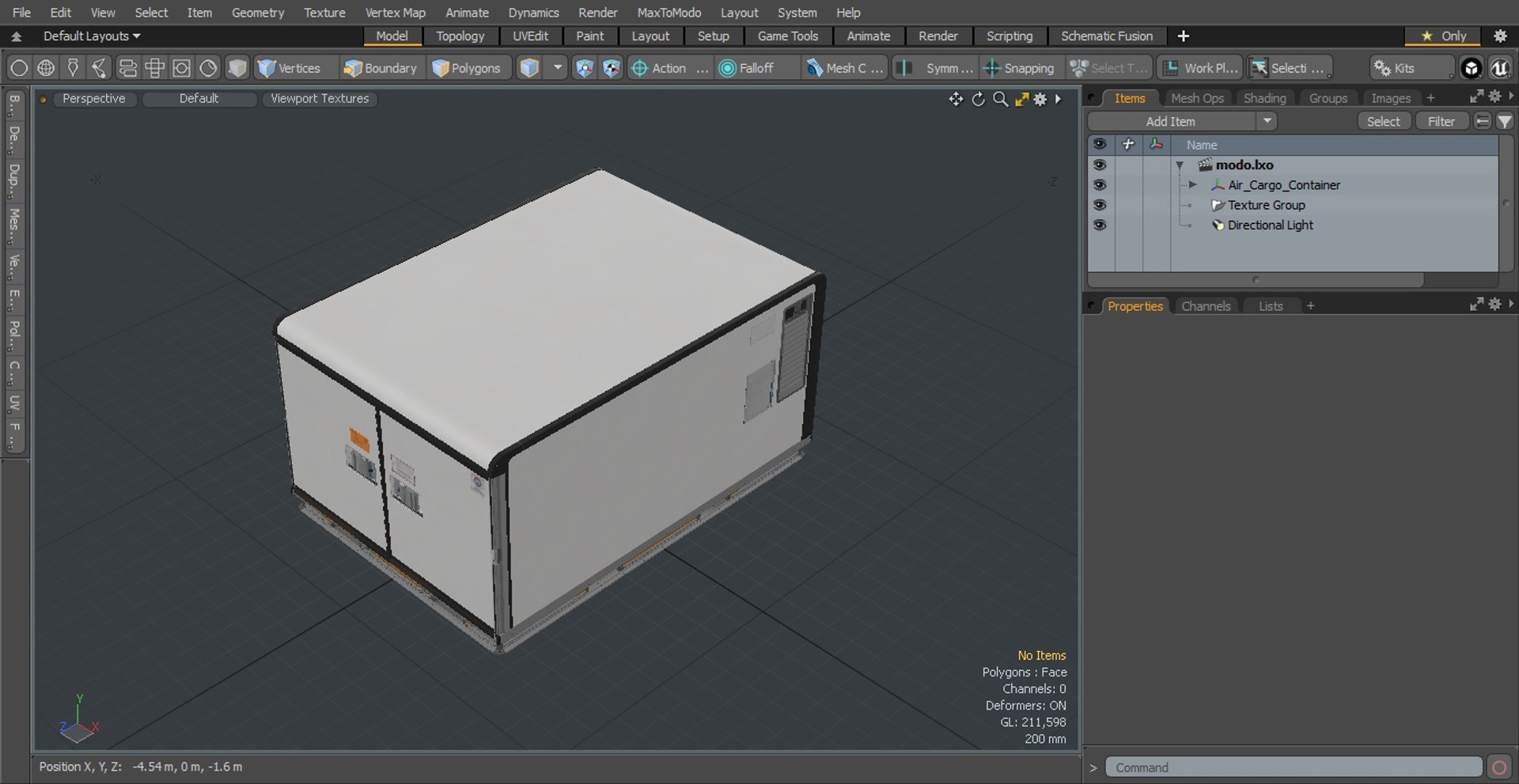1519x784 pixels.
Task: Toggle visibility of Air_Cargo_Container
Action: [x=1100, y=184]
